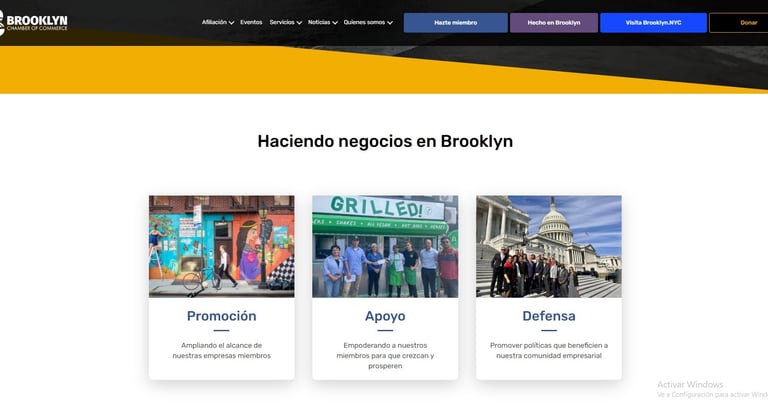The image size is (768, 404).
Task: Select the heading Haciendo negocios en Brooklyn
Action: tap(385, 142)
